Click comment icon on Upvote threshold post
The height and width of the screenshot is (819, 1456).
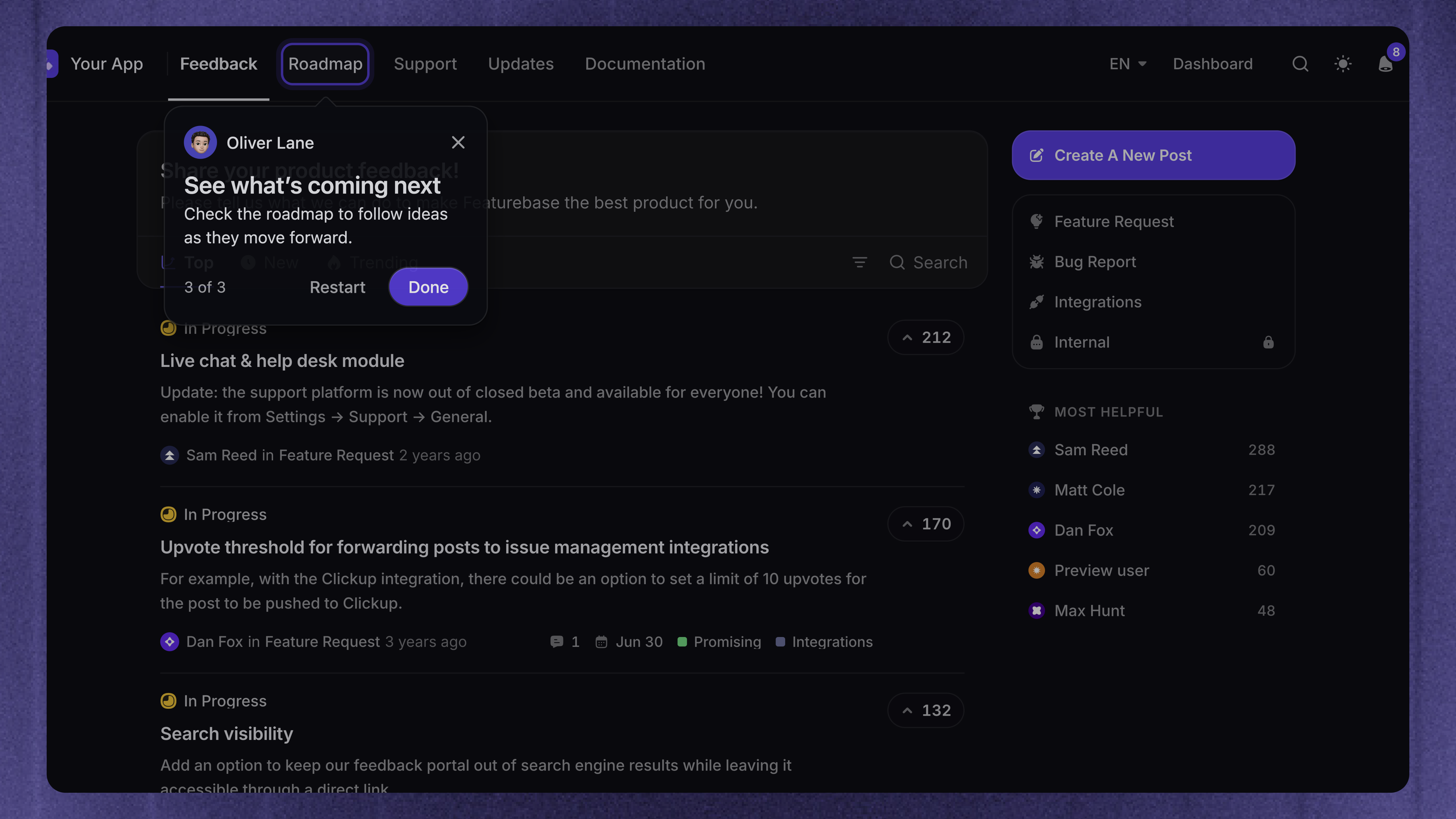556,642
